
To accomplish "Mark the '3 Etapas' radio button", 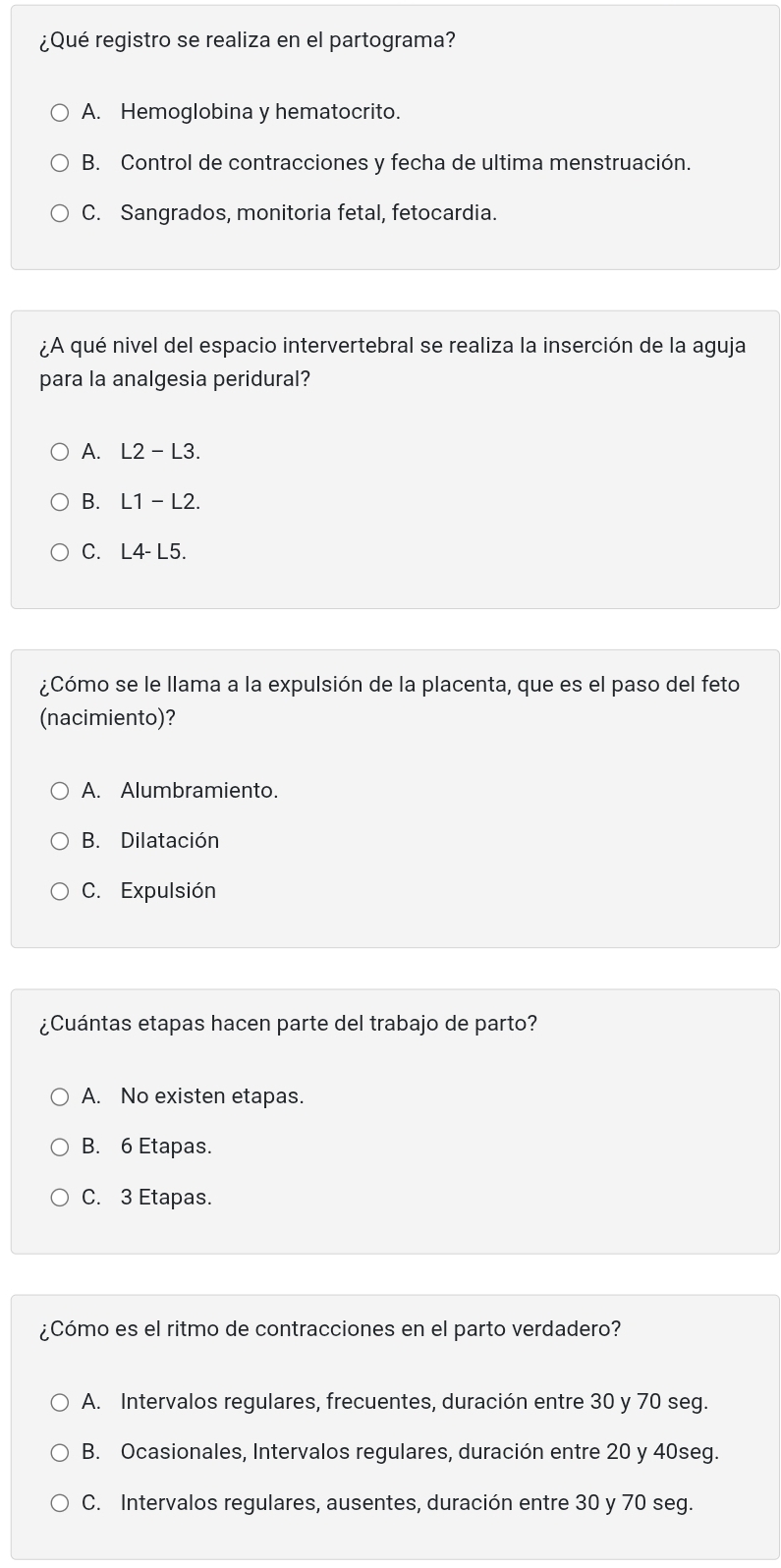I will click(61, 1198).
